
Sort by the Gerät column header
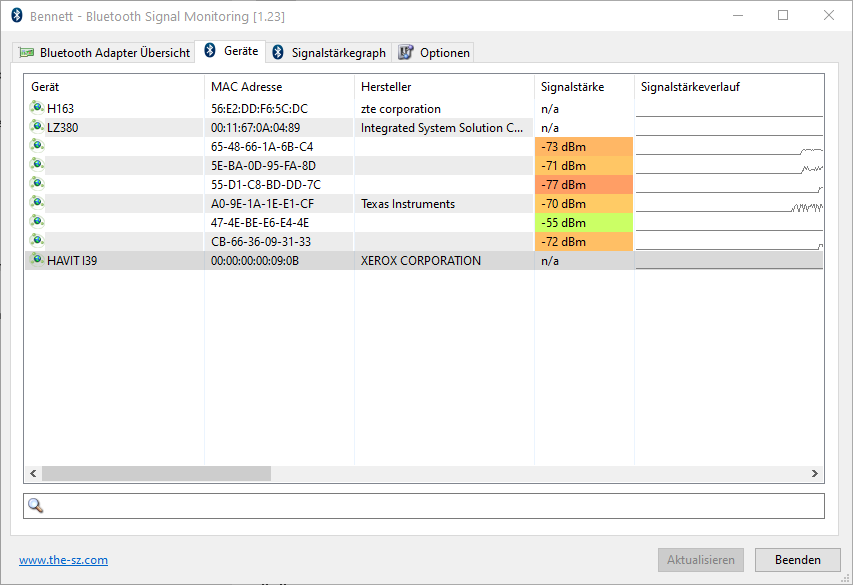pyautogui.click(x=114, y=87)
